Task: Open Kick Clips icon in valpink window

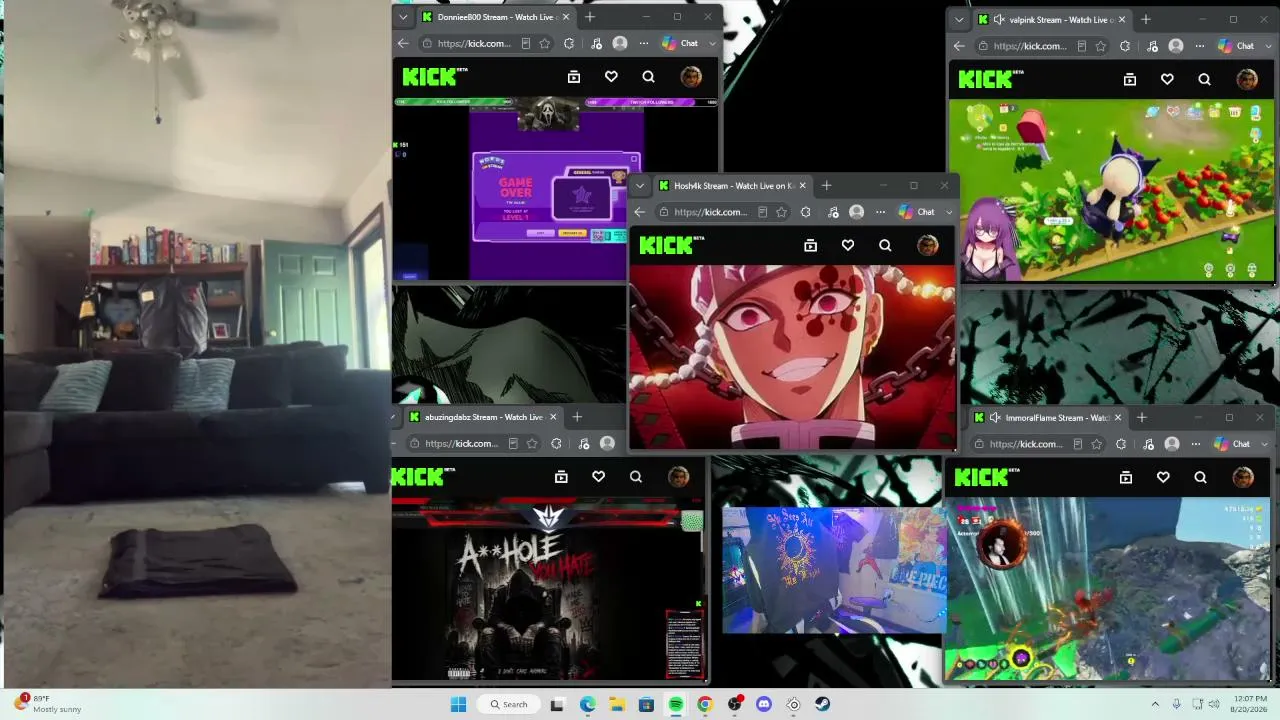Action: click(x=1130, y=79)
